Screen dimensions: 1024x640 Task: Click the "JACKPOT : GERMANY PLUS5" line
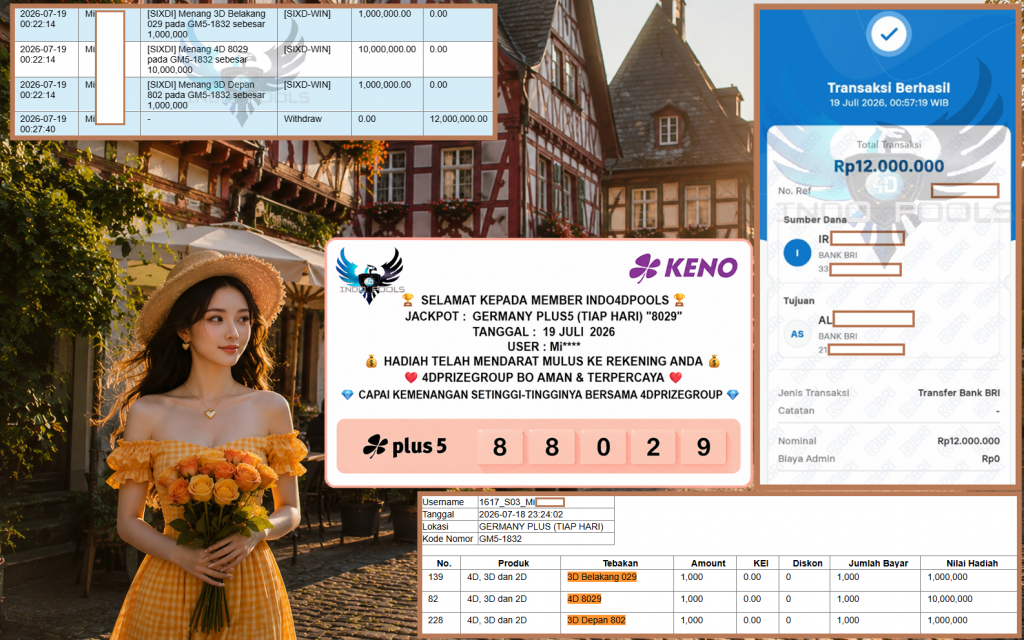coord(543,316)
